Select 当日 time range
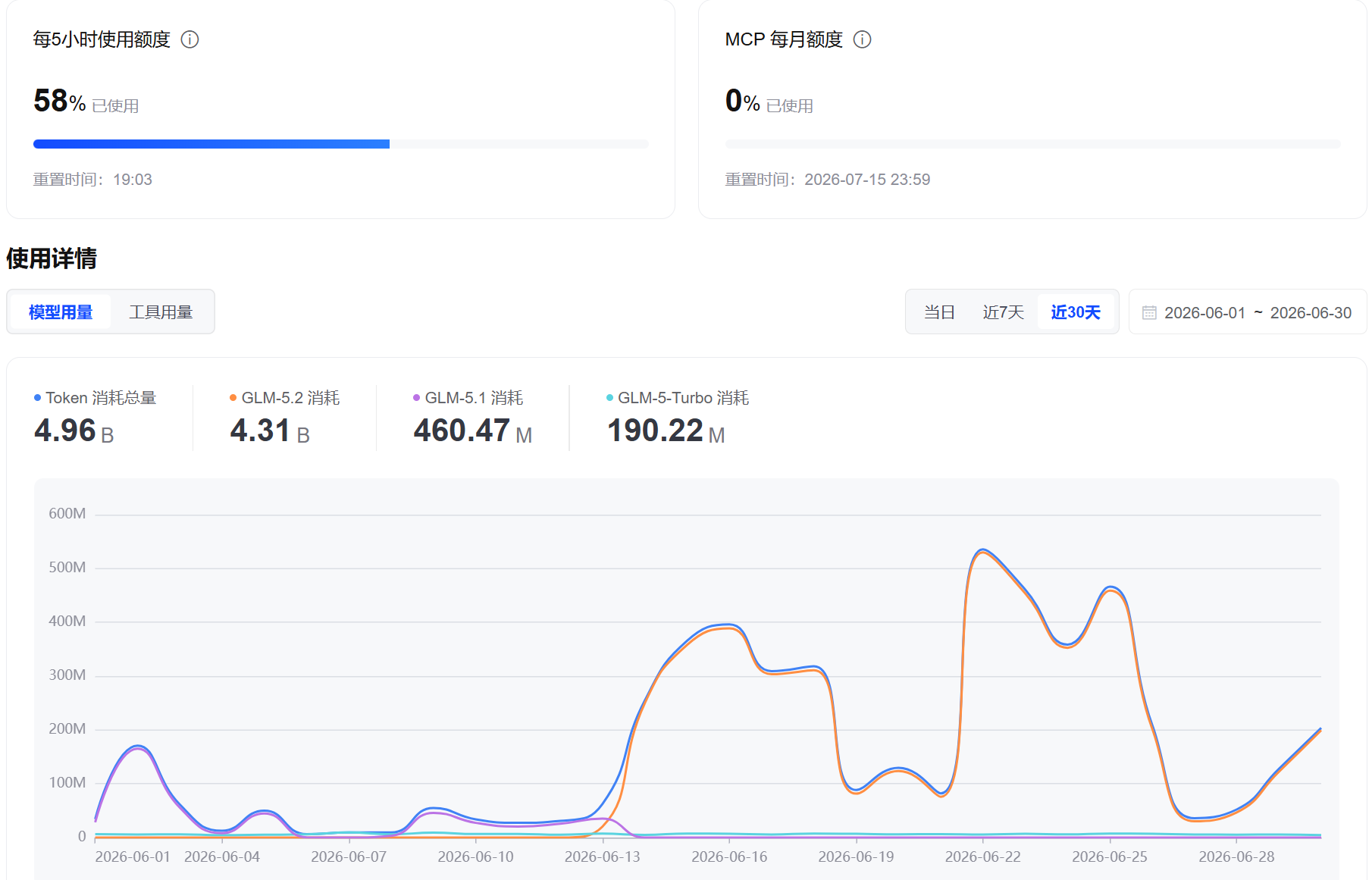 tap(939, 312)
